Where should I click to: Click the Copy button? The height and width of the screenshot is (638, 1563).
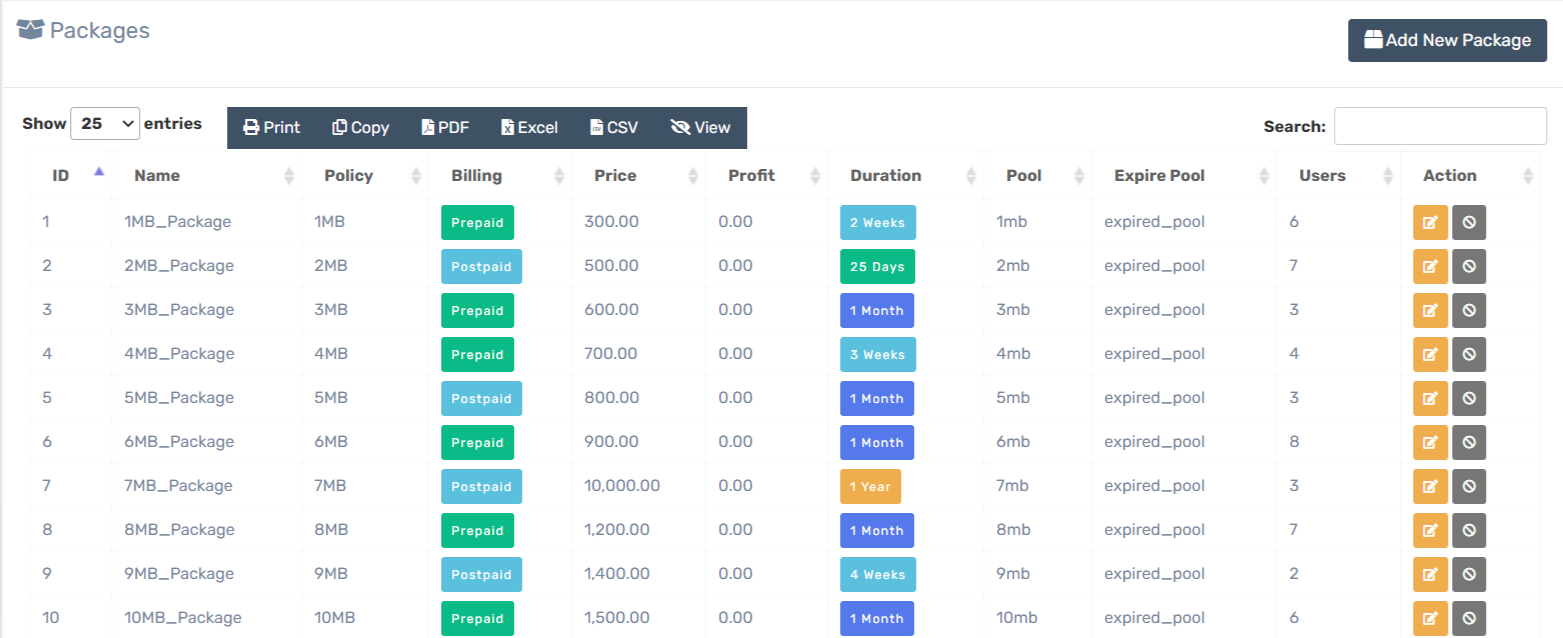(x=361, y=128)
